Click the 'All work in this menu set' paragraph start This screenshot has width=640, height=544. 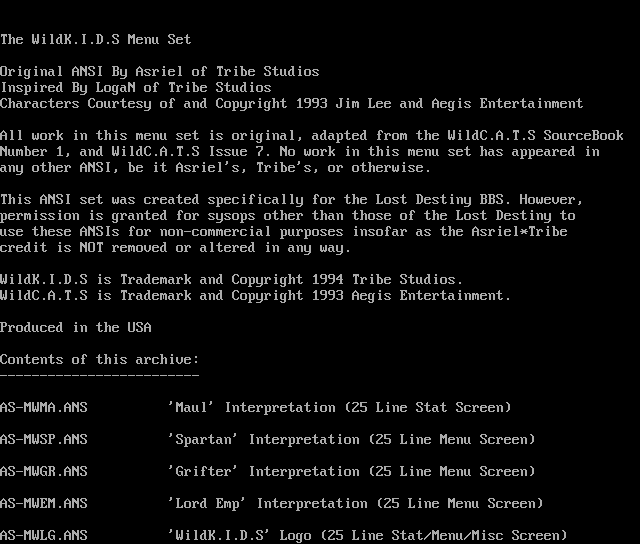[x=100, y=136]
